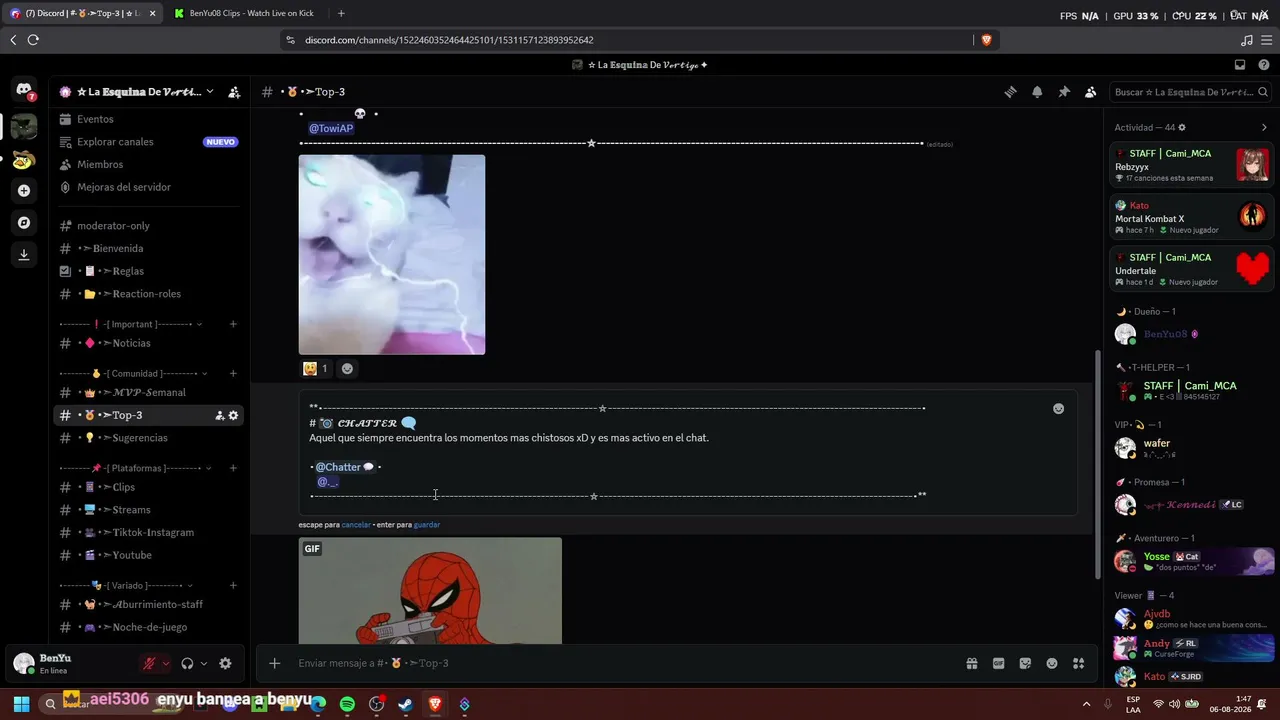
Task: Add channel to the Important category
Action: tap(233, 324)
